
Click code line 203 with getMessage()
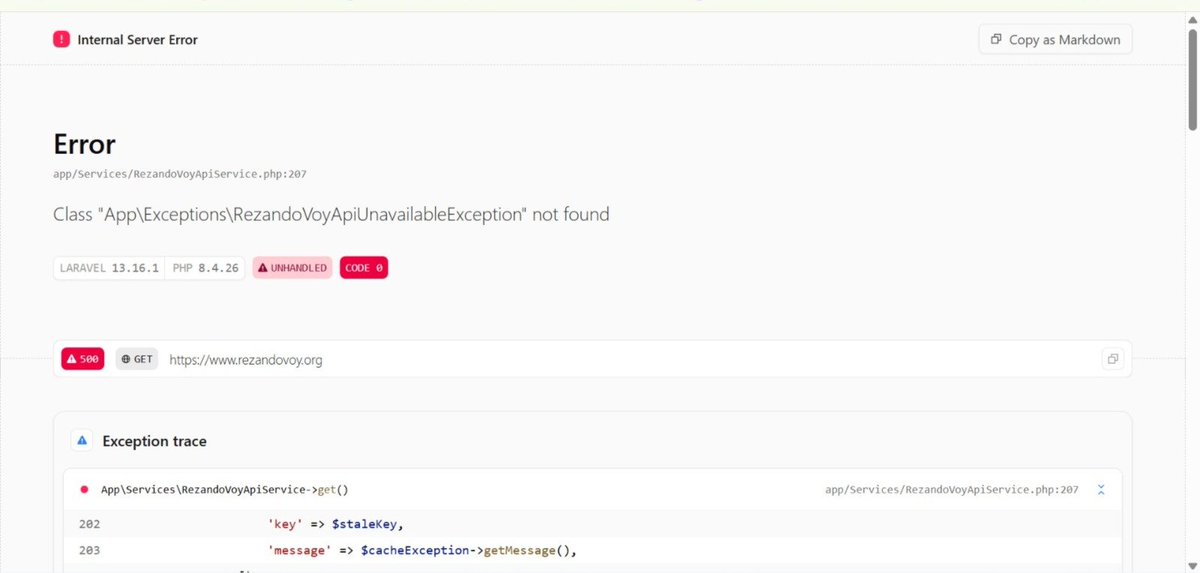pos(592,550)
